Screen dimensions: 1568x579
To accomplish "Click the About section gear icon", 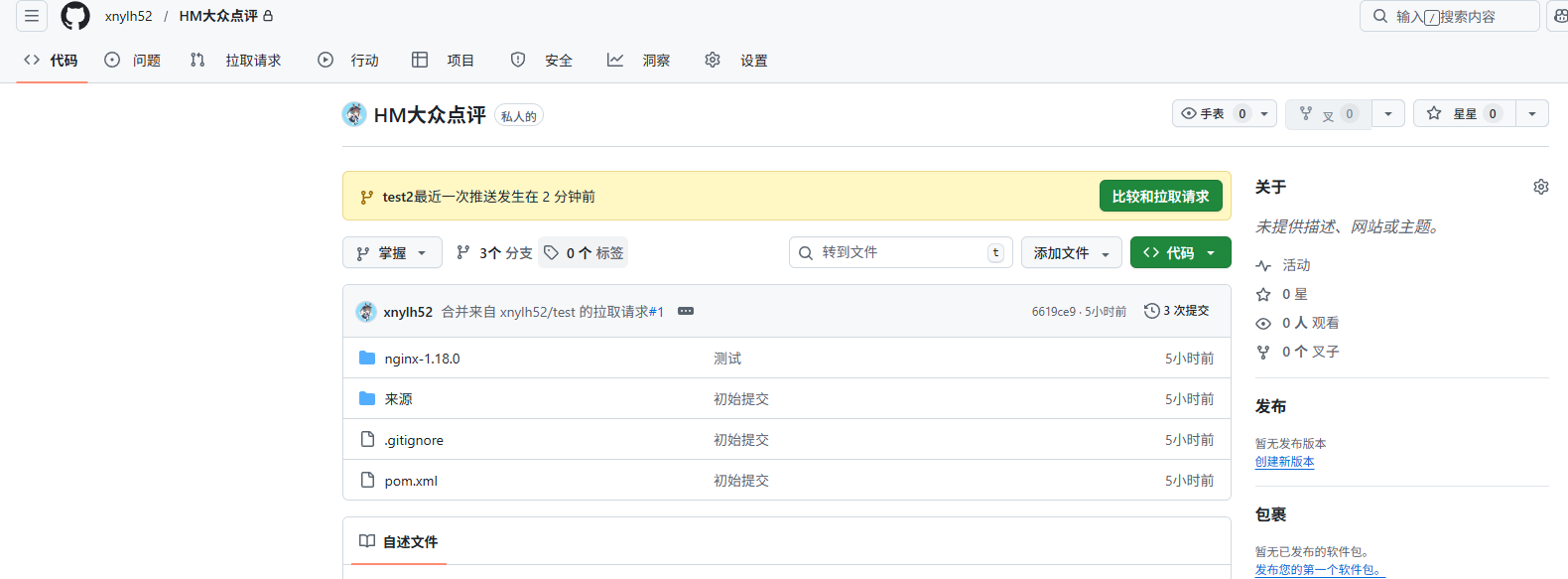I will click(1540, 187).
